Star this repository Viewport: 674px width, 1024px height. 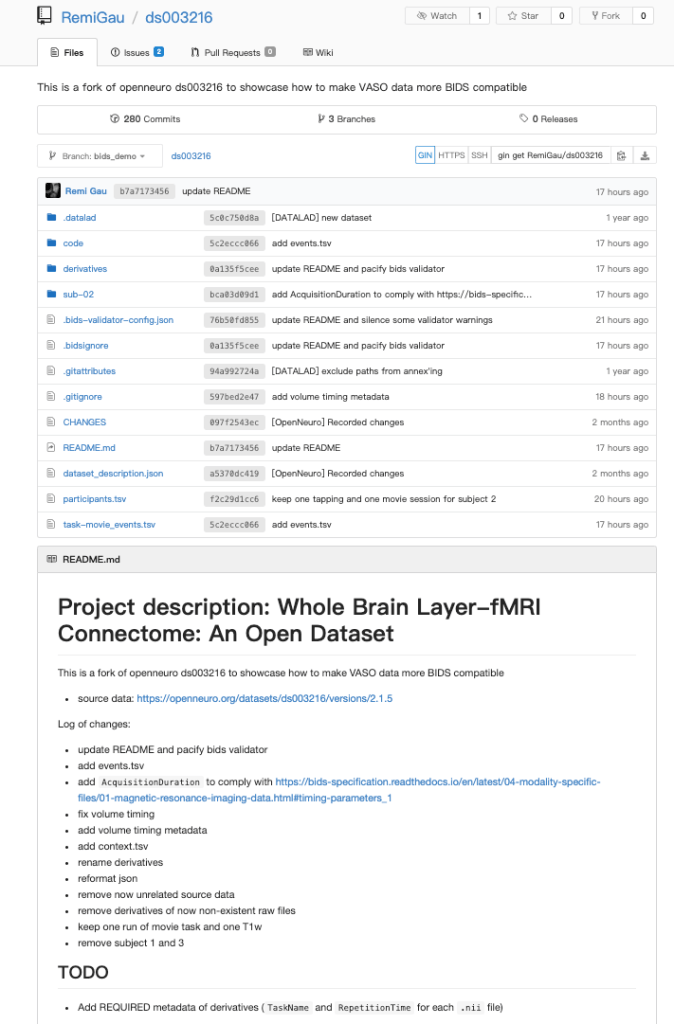tap(524, 16)
